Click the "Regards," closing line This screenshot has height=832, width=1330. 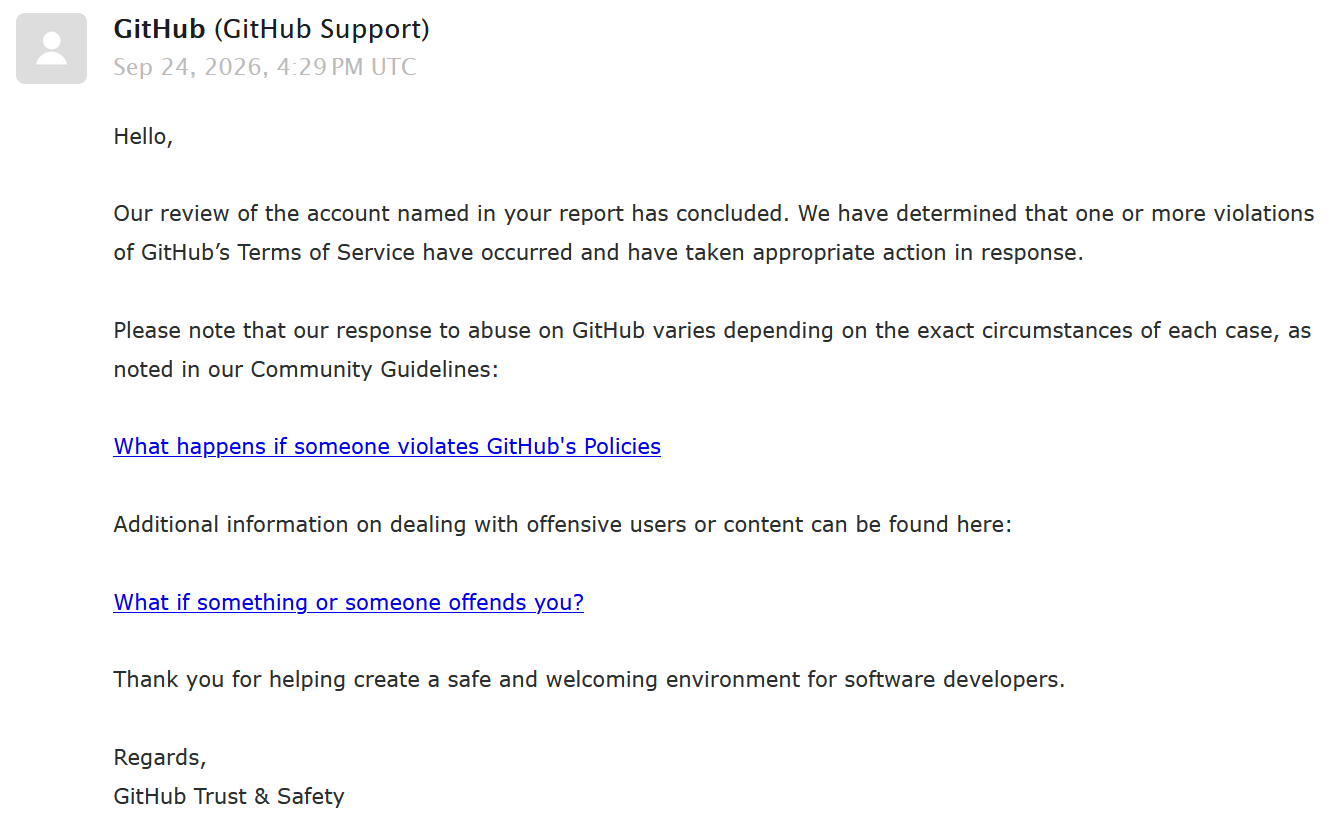pos(160,758)
